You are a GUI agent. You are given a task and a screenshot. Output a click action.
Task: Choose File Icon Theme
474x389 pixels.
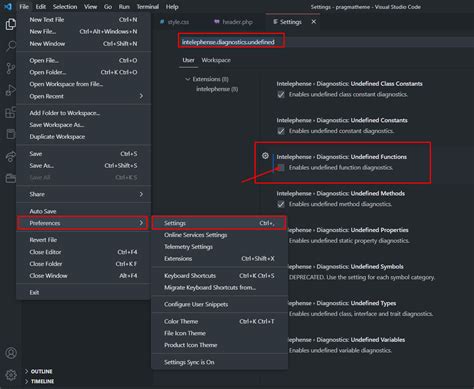click(220, 333)
